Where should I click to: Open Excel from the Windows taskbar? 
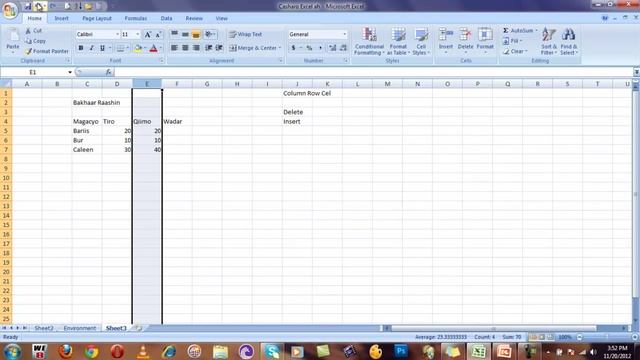tap(478, 351)
